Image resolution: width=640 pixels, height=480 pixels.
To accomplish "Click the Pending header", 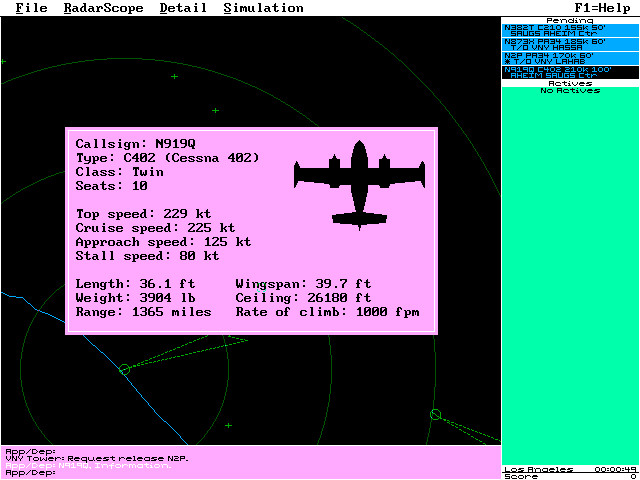I will [570, 20].
